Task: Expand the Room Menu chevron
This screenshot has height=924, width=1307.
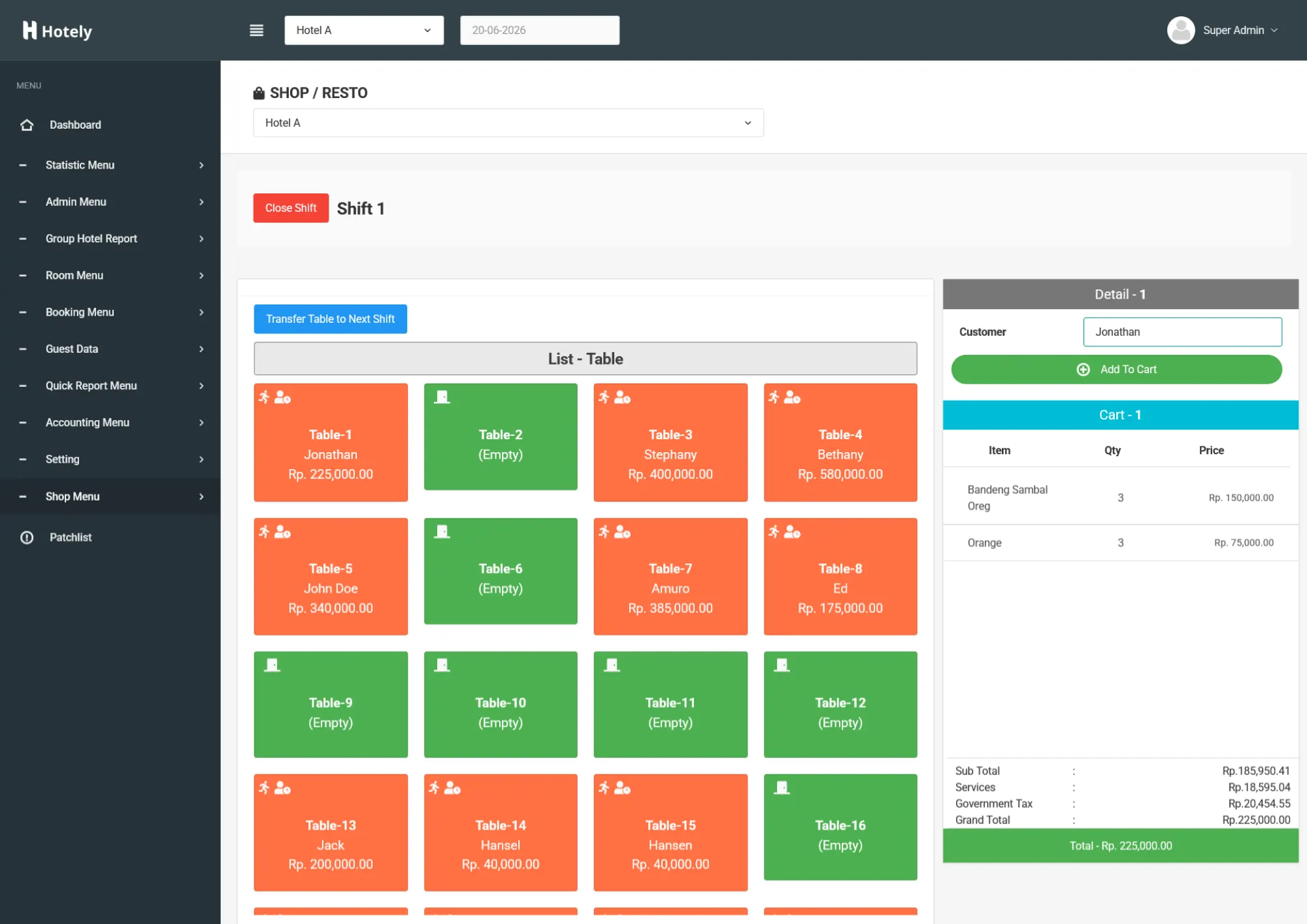Action: (x=201, y=276)
